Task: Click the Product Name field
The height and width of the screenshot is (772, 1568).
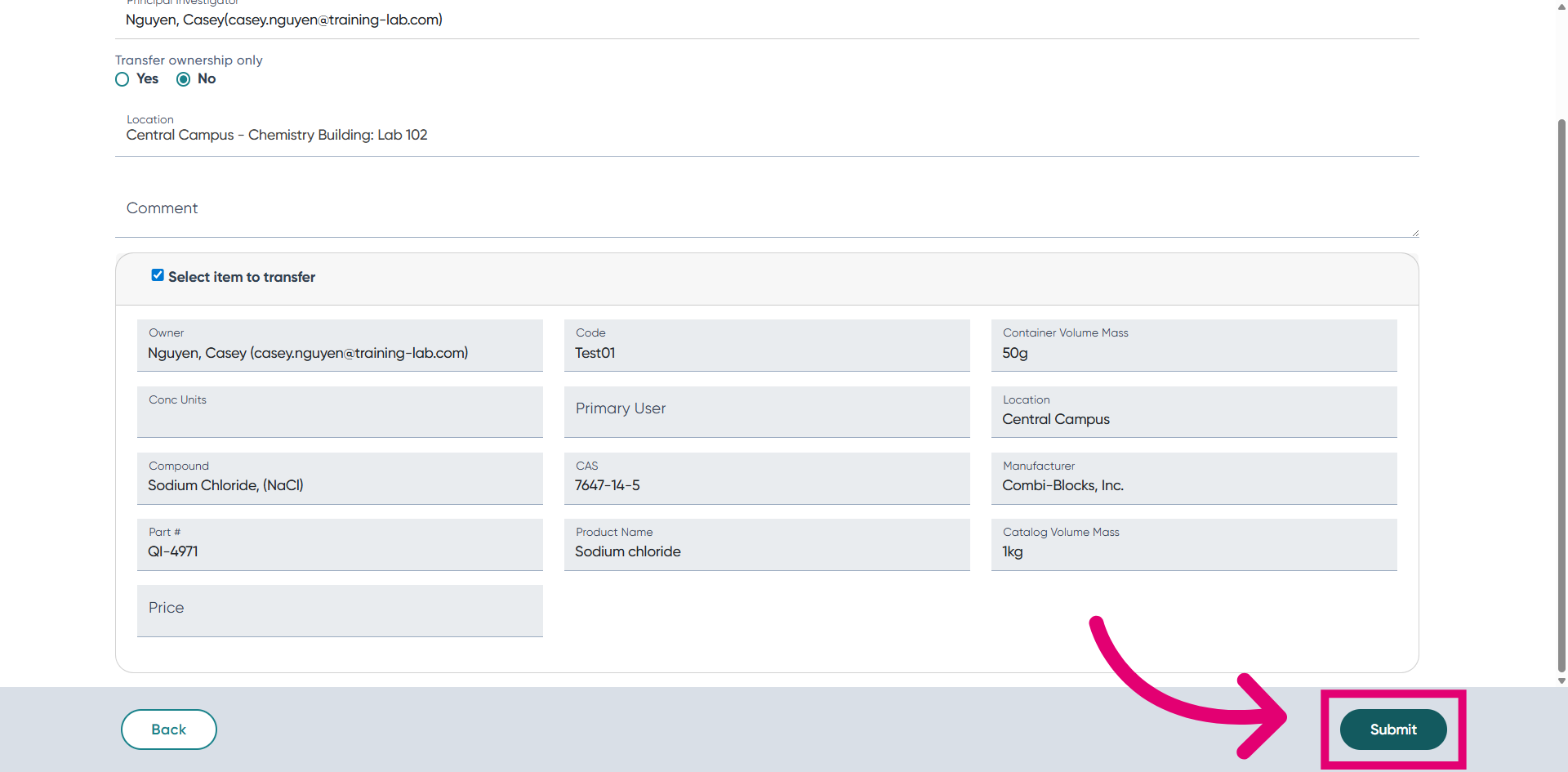Action: (767, 544)
